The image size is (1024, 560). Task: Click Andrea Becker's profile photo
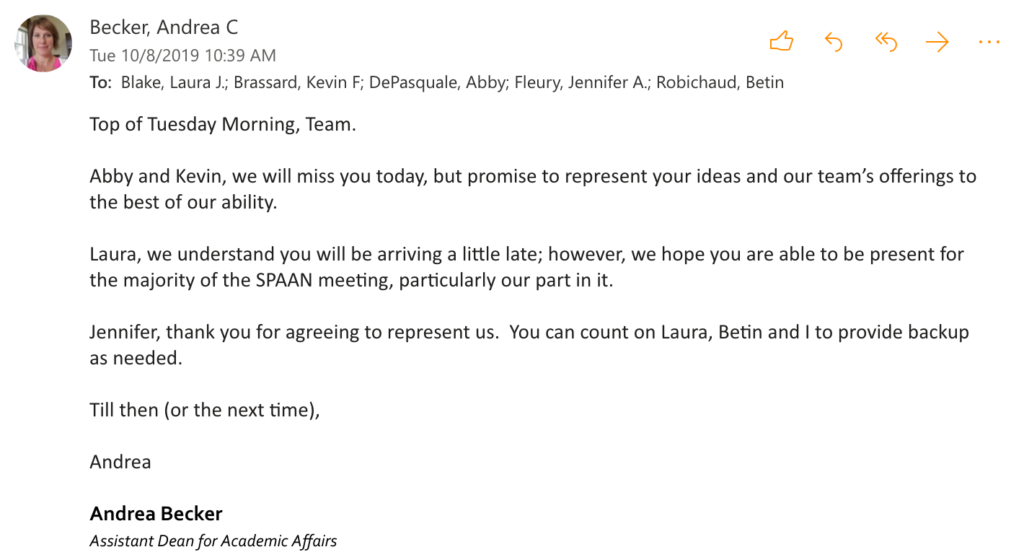[x=44, y=43]
